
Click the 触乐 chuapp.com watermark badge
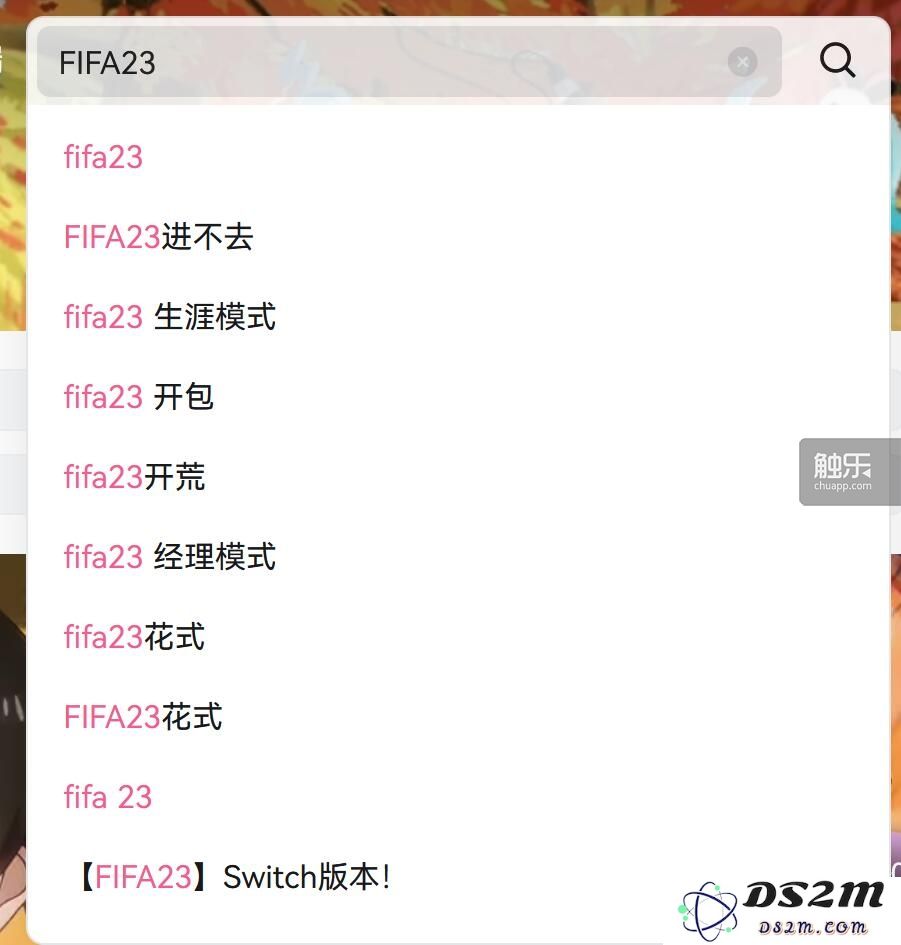(x=849, y=472)
